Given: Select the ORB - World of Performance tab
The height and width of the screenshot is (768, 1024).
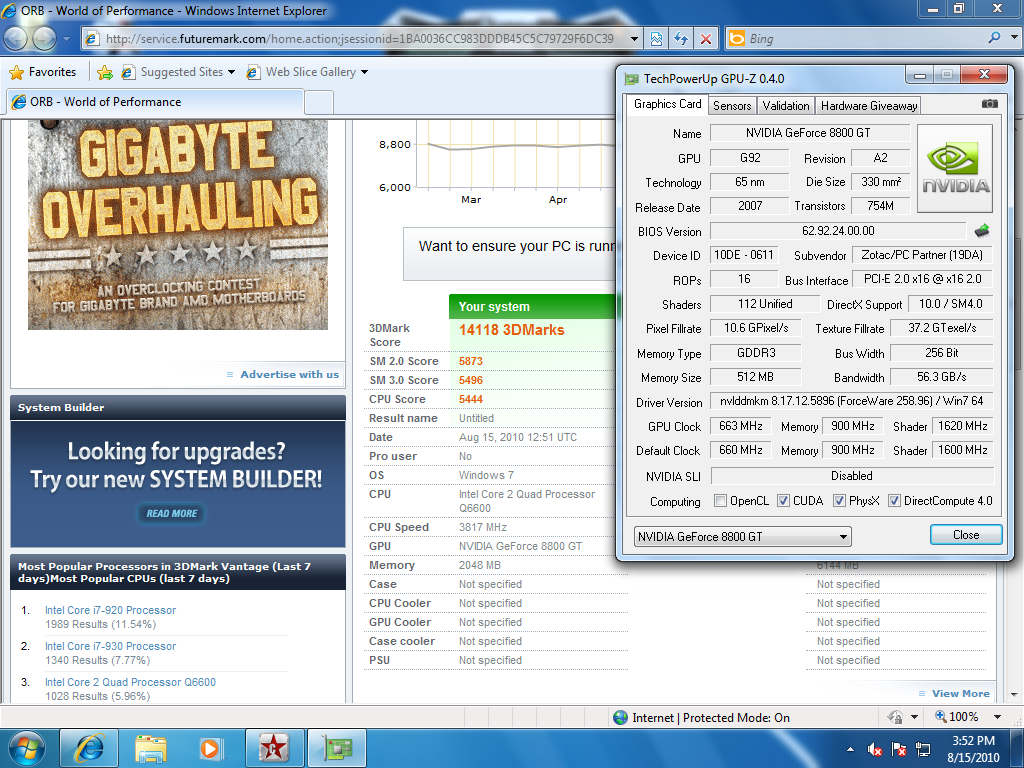Looking at the screenshot, I should [155, 102].
